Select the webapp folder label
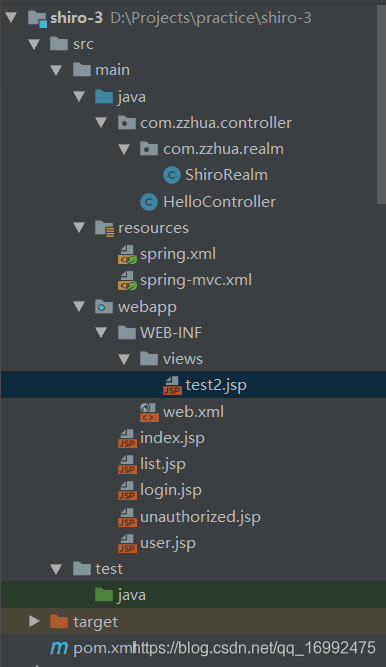Screen dimensions: 386x667 [x=147, y=307]
